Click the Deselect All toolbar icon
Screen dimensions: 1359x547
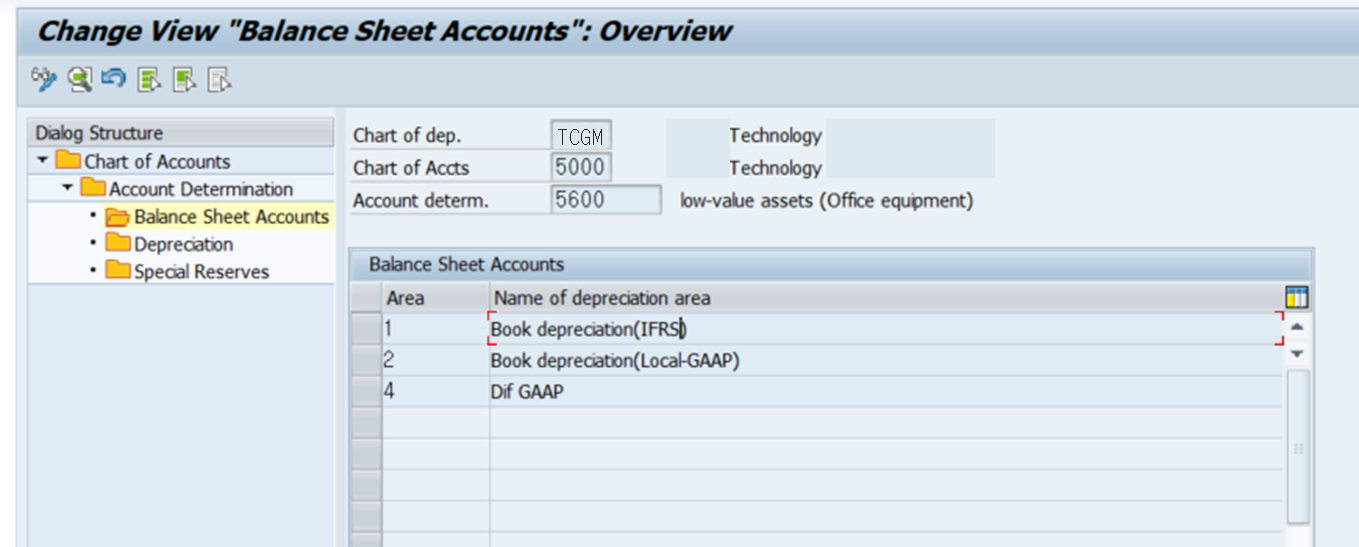[219, 79]
